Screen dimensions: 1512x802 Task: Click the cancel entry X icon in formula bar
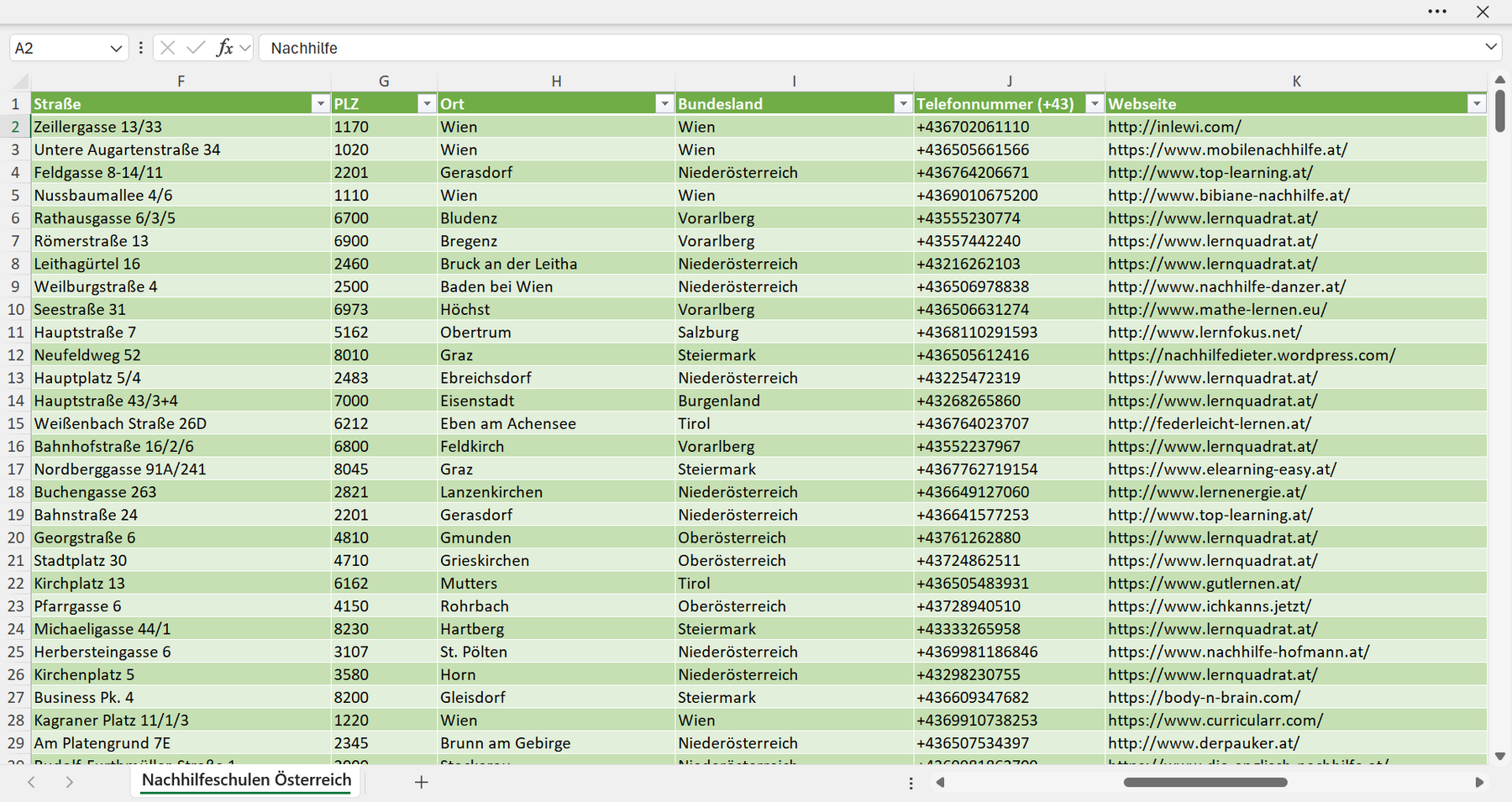point(168,48)
